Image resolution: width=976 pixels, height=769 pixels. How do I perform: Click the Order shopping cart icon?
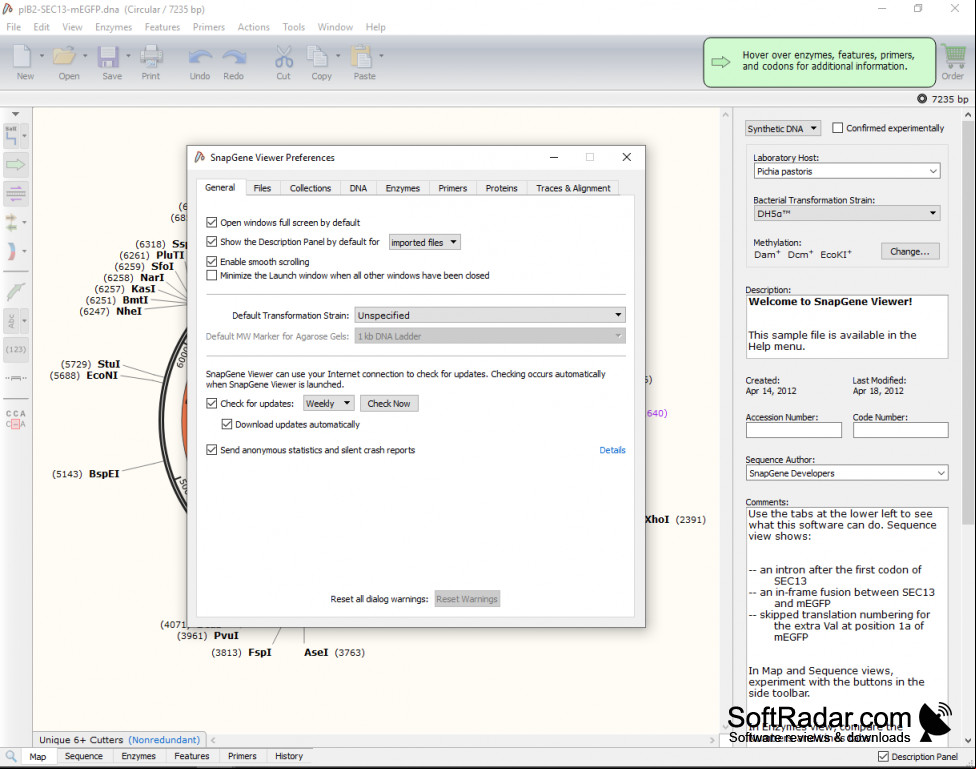953,57
